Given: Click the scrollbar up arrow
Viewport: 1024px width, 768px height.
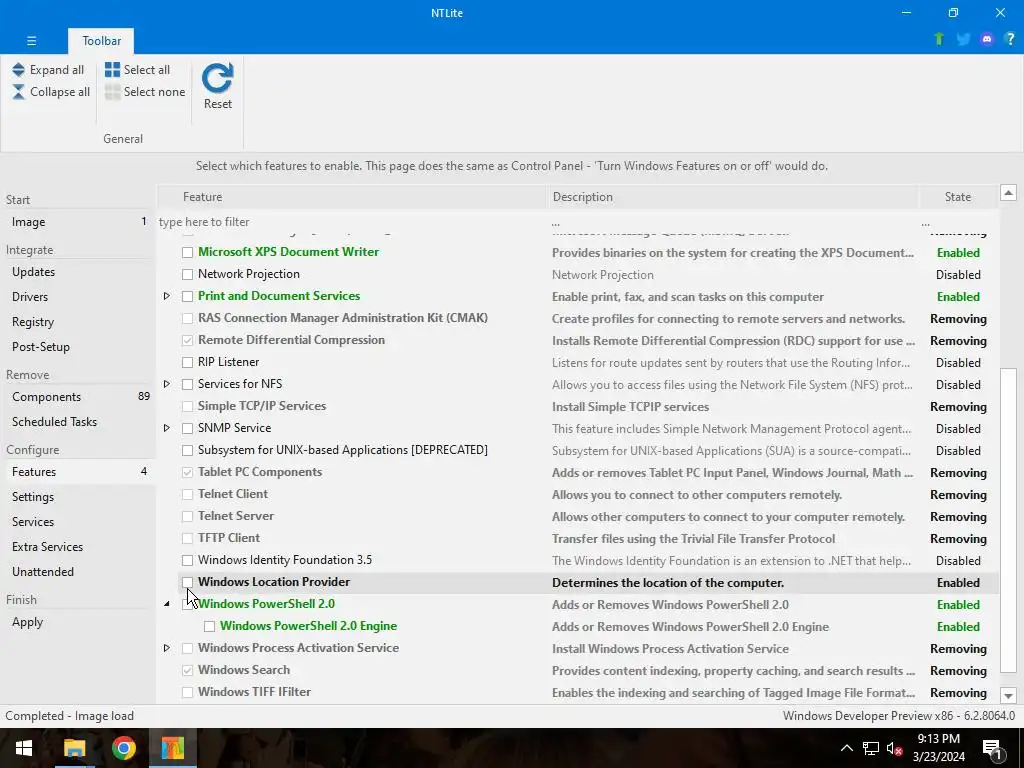Looking at the screenshot, I should pyautogui.click(x=1008, y=193).
